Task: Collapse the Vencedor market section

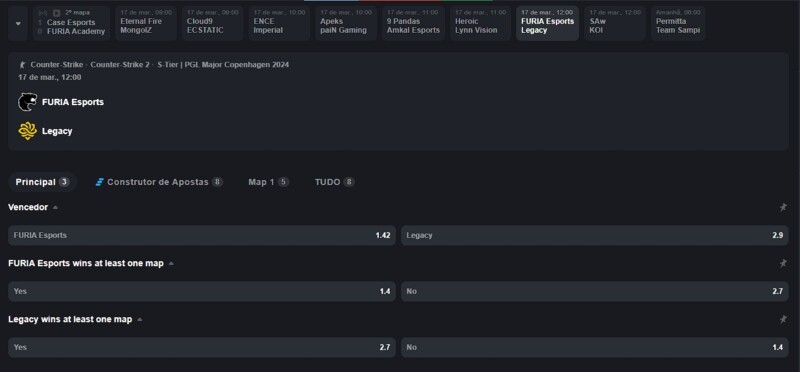Action: [55, 208]
